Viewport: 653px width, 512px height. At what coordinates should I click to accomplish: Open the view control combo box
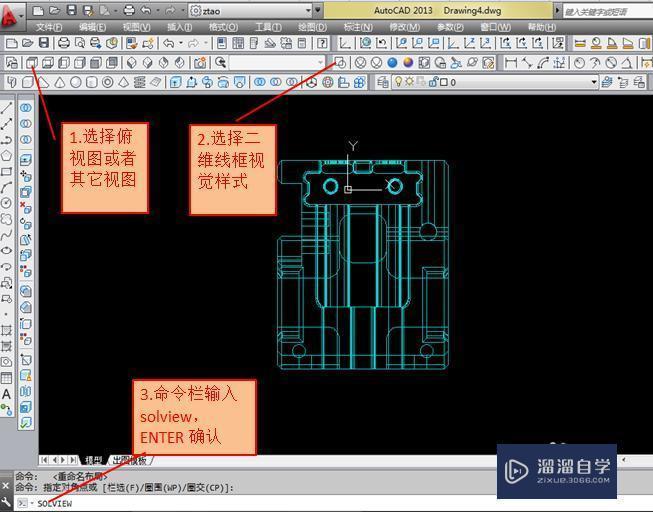(277, 63)
